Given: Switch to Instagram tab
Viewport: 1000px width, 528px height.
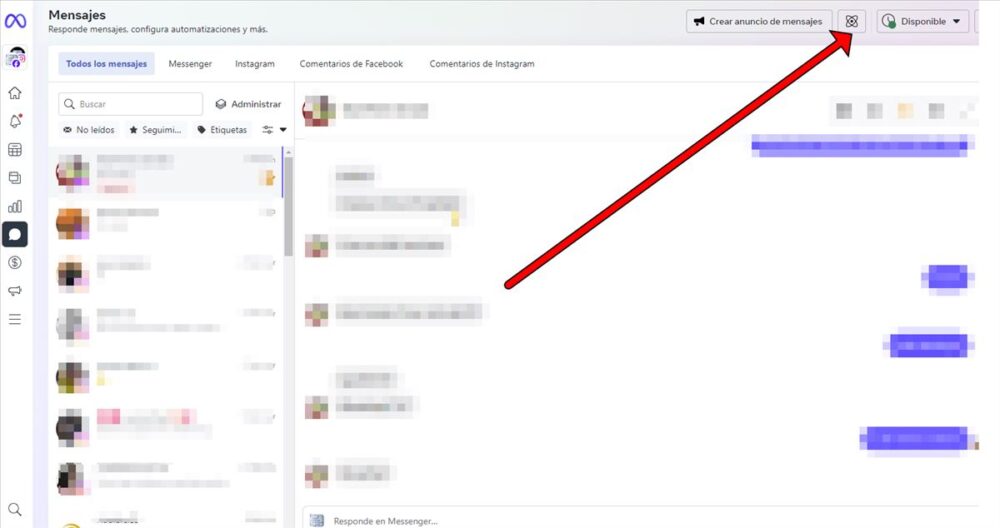Looking at the screenshot, I should point(254,64).
